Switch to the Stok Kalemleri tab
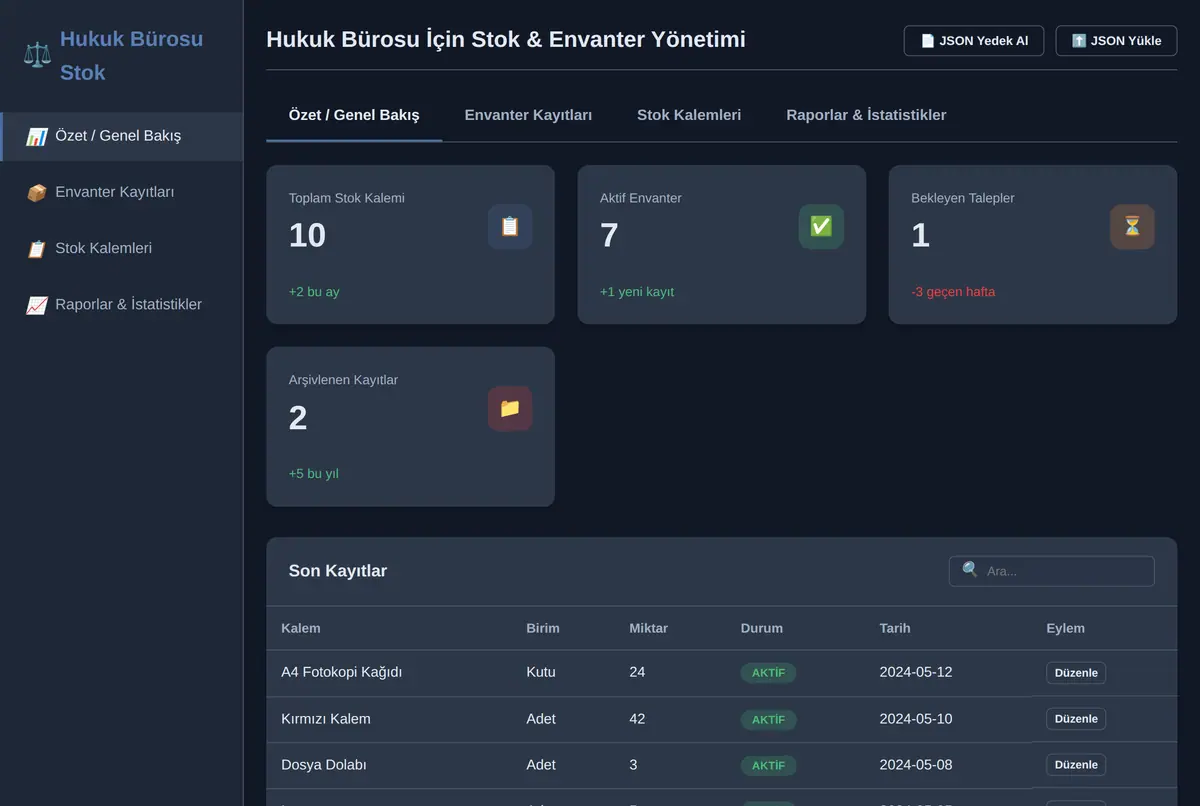Screen dimensions: 1200x806 click(689, 115)
